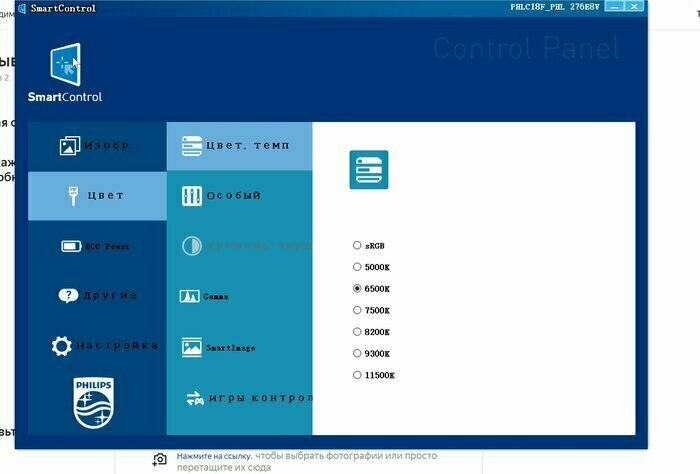Click the Цвет. темп icon

[192, 146]
